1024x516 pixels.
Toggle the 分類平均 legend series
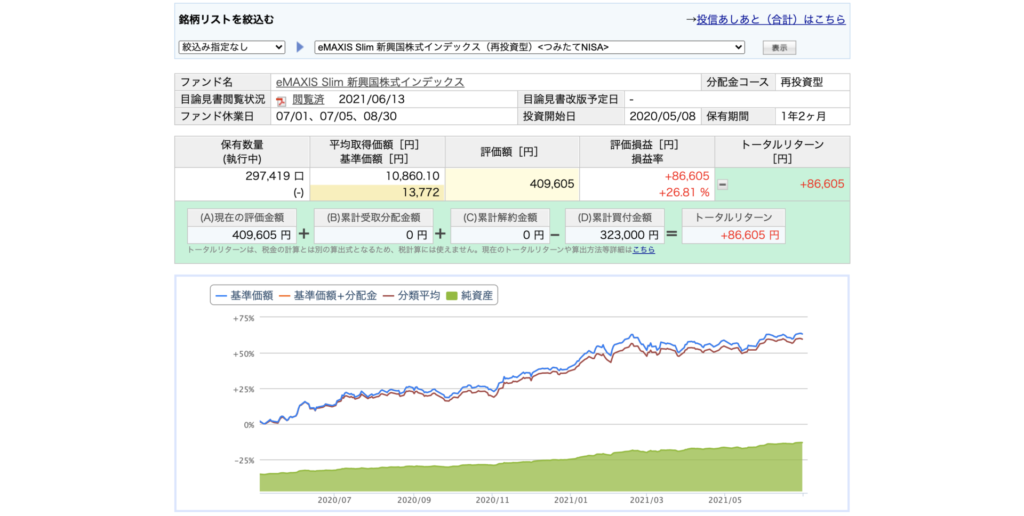pos(411,296)
